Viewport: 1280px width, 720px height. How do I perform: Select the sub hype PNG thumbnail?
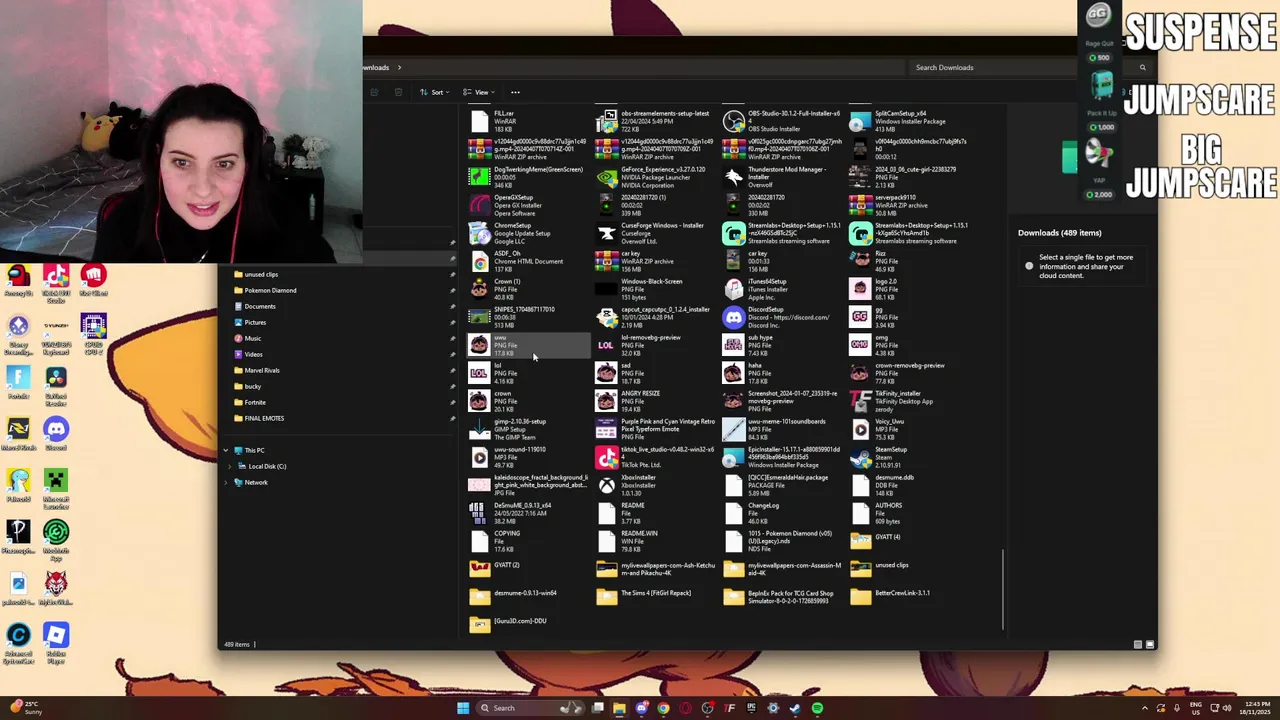coord(734,346)
